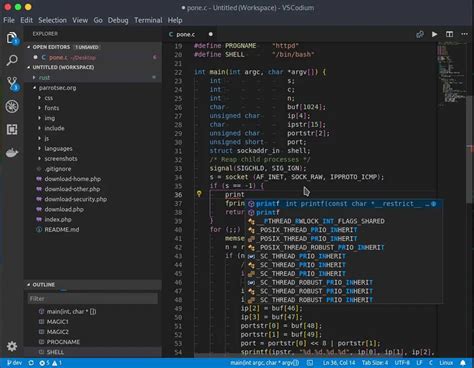Click Ln 36, Col 14 in status bar
The height and width of the screenshot is (368, 474).
[x=339, y=363]
